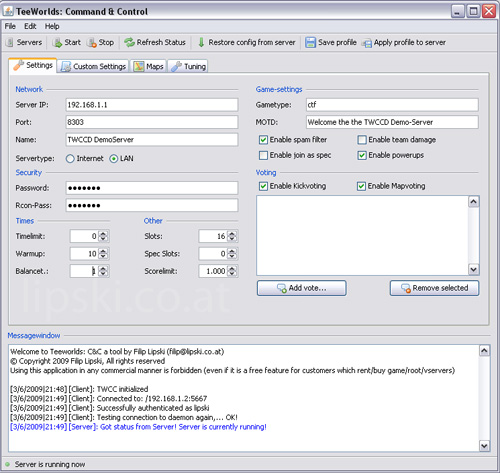Click the Server IP input field
500x473 pixels.
152,105
